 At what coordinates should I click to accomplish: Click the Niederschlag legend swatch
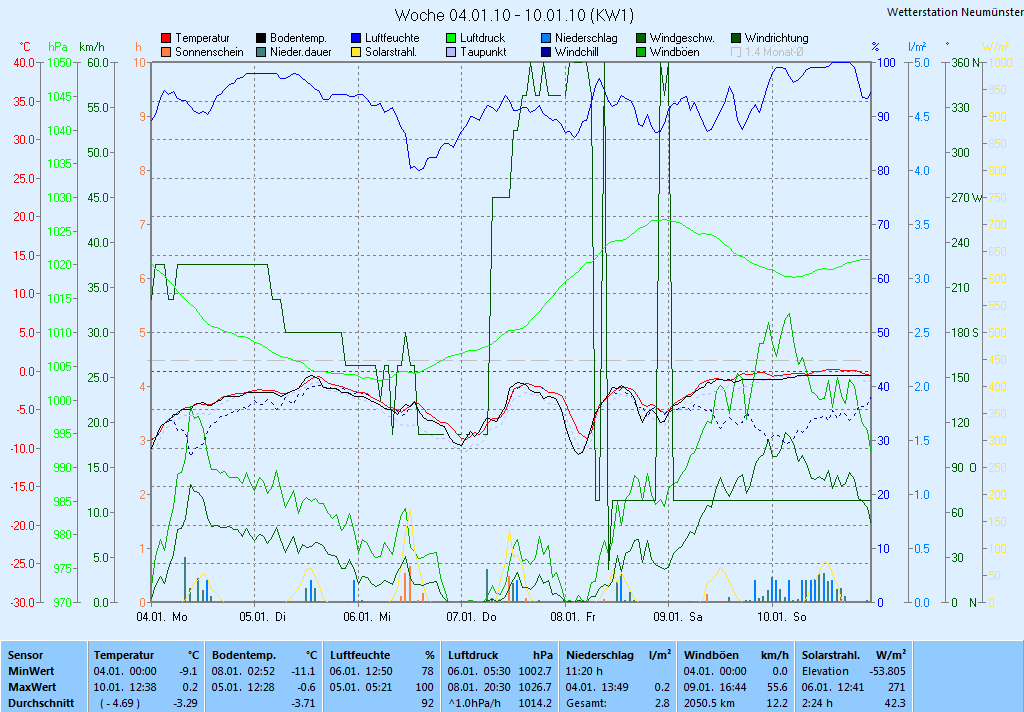click(x=546, y=39)
